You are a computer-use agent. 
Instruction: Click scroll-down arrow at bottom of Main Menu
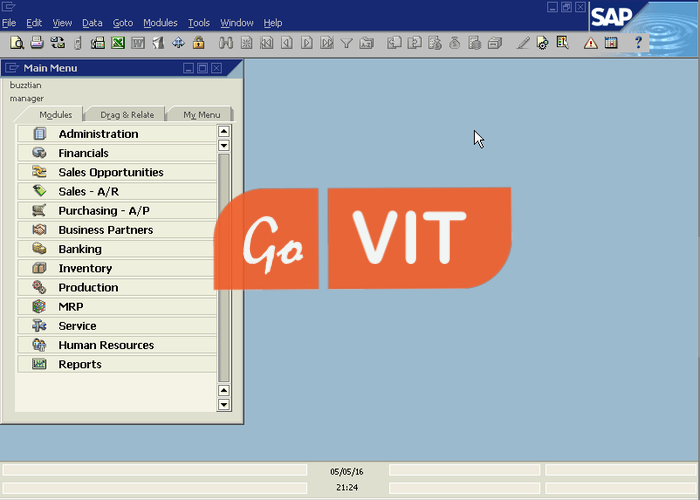pos(224,405)
